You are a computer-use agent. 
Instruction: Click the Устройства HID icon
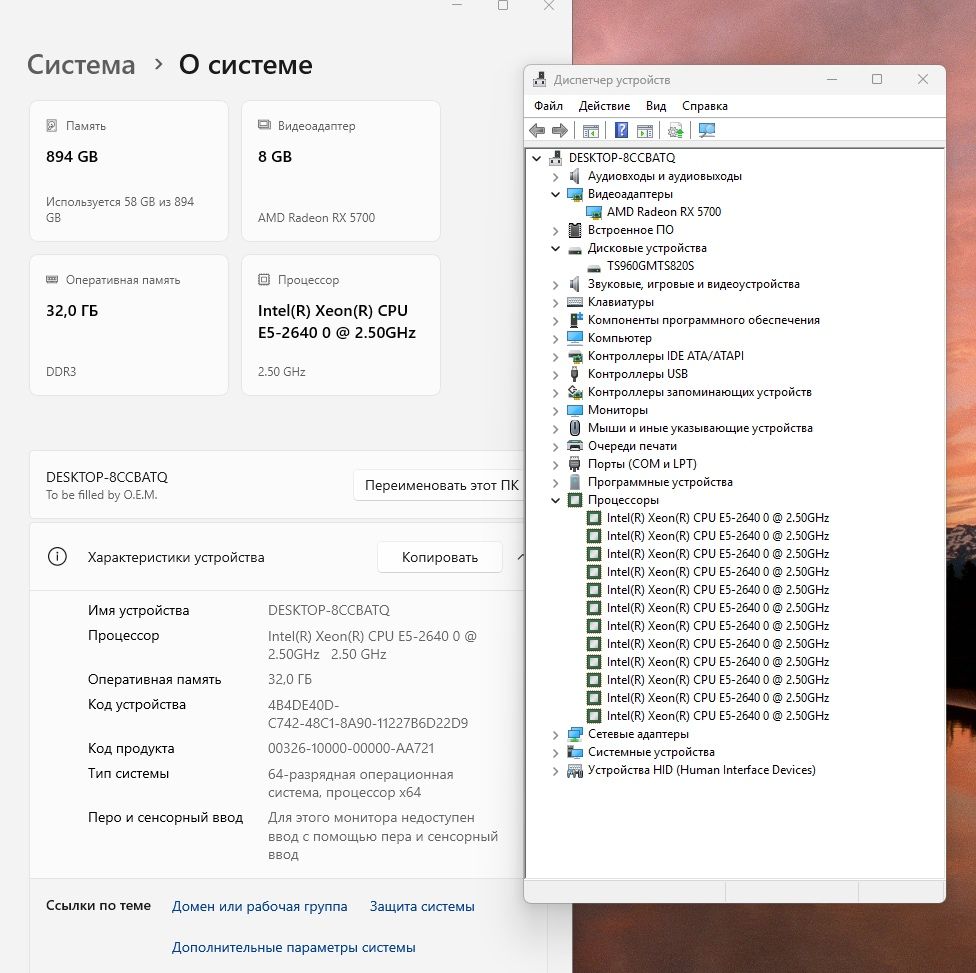pyautogui.click(x=575, y=771)
